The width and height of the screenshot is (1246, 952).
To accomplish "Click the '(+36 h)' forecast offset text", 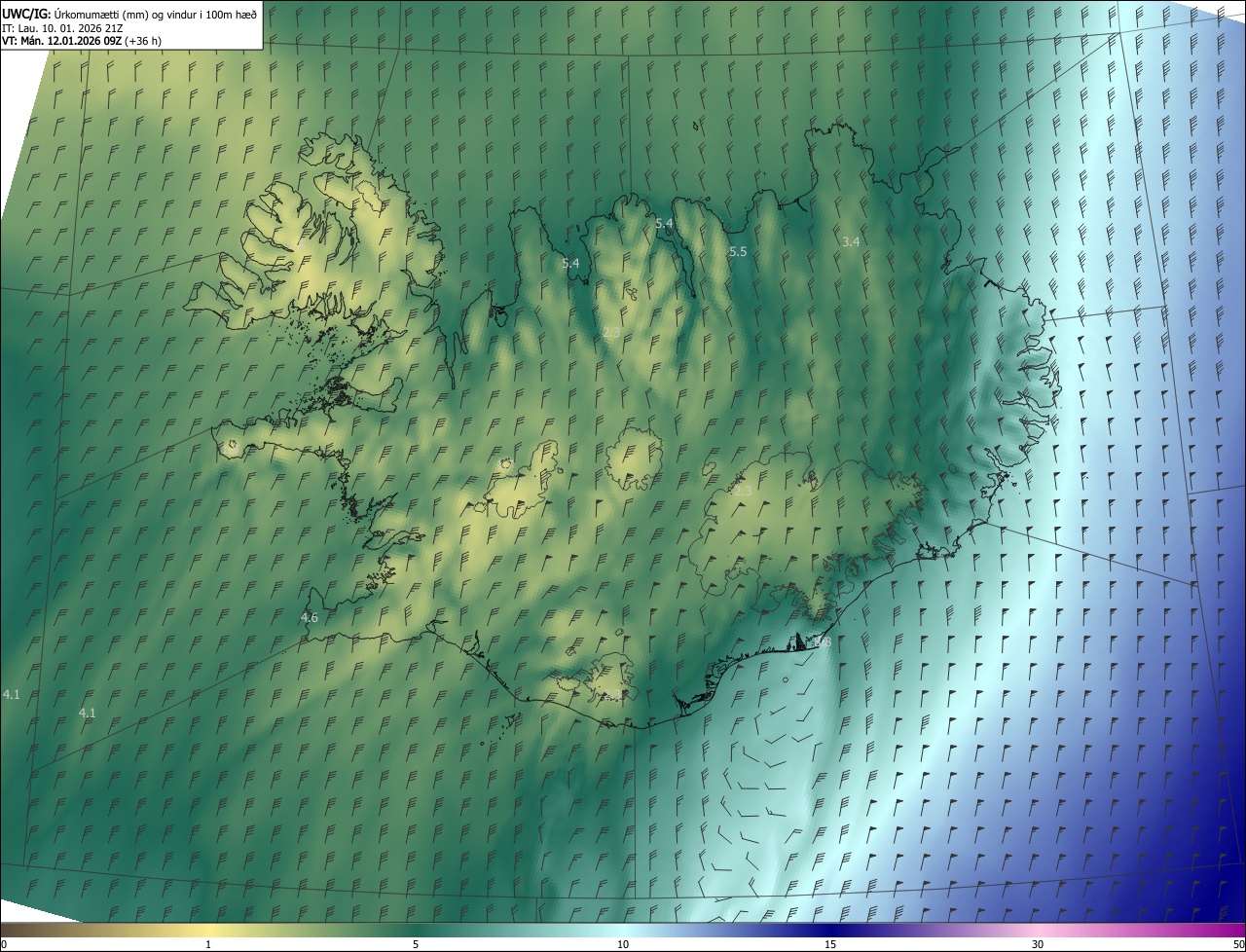I will pos(143,41).
